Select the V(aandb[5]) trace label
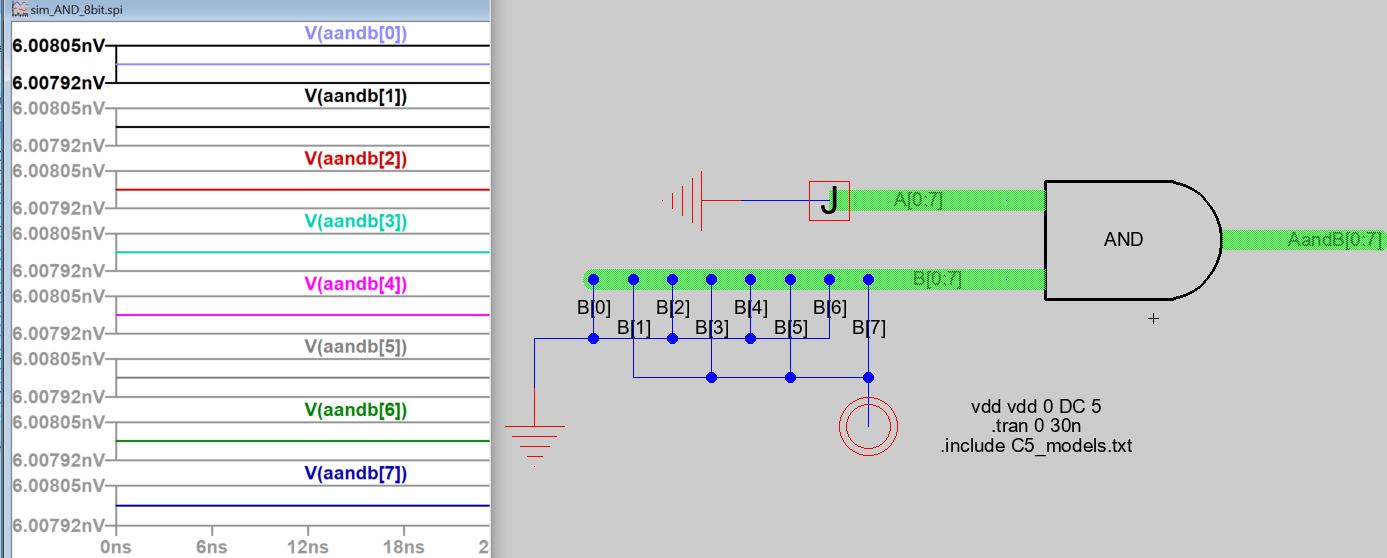 coord(355,347)
